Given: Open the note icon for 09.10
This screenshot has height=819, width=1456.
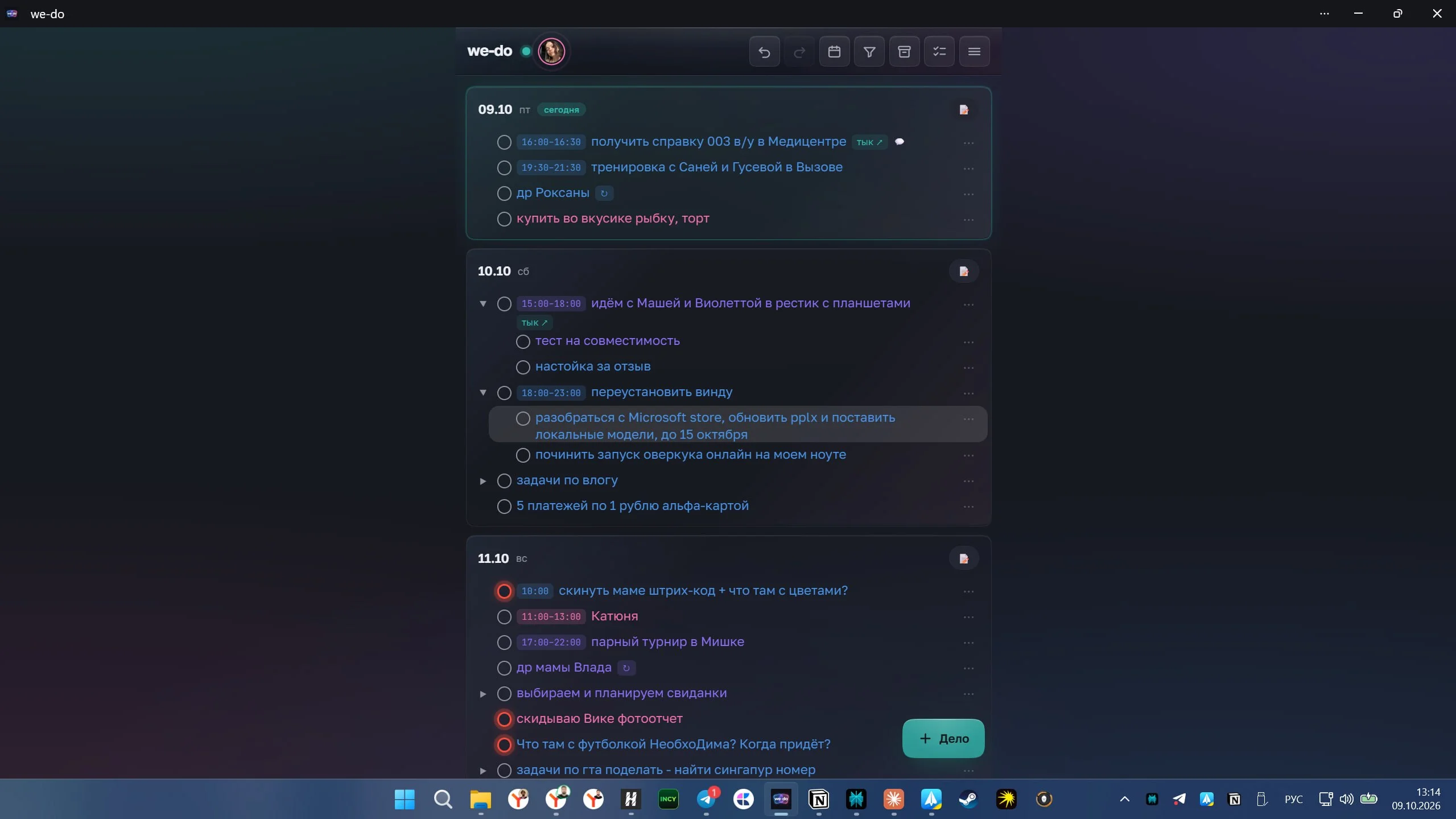Looking at the screenshot, I should tap(964, 109).
